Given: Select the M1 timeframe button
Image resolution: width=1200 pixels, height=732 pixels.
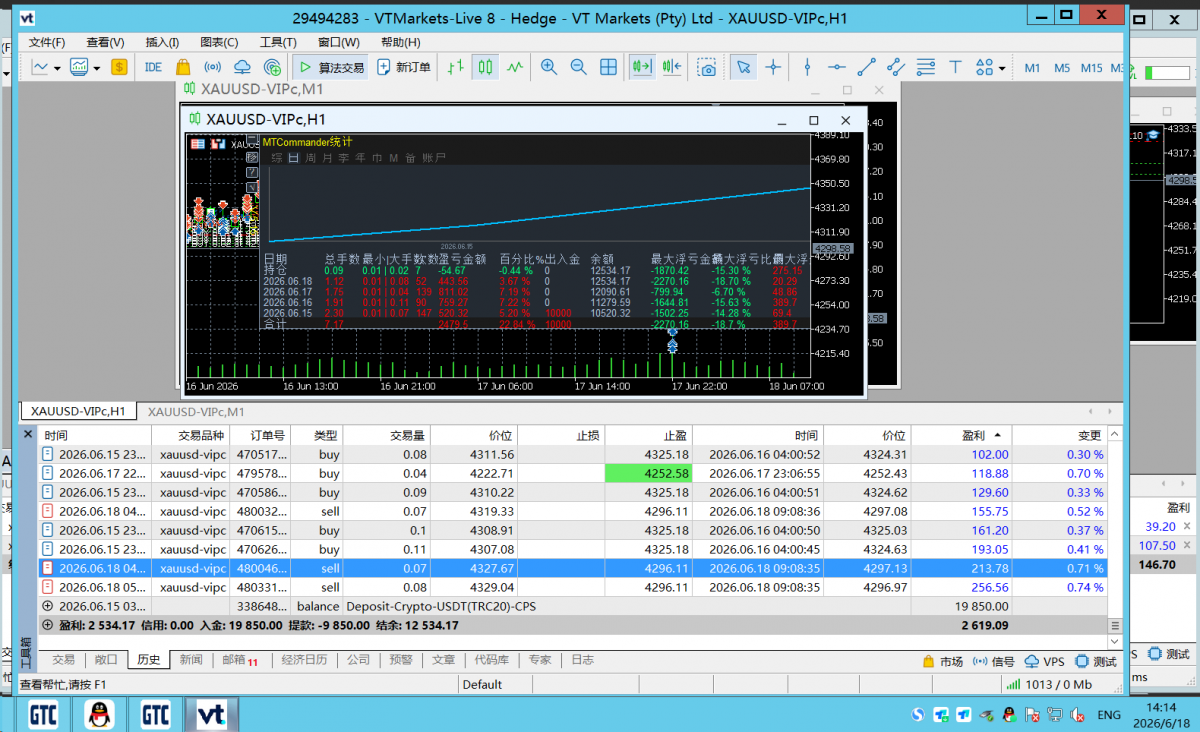Looking at the screenshot, I should click(x=1033, y=68).
